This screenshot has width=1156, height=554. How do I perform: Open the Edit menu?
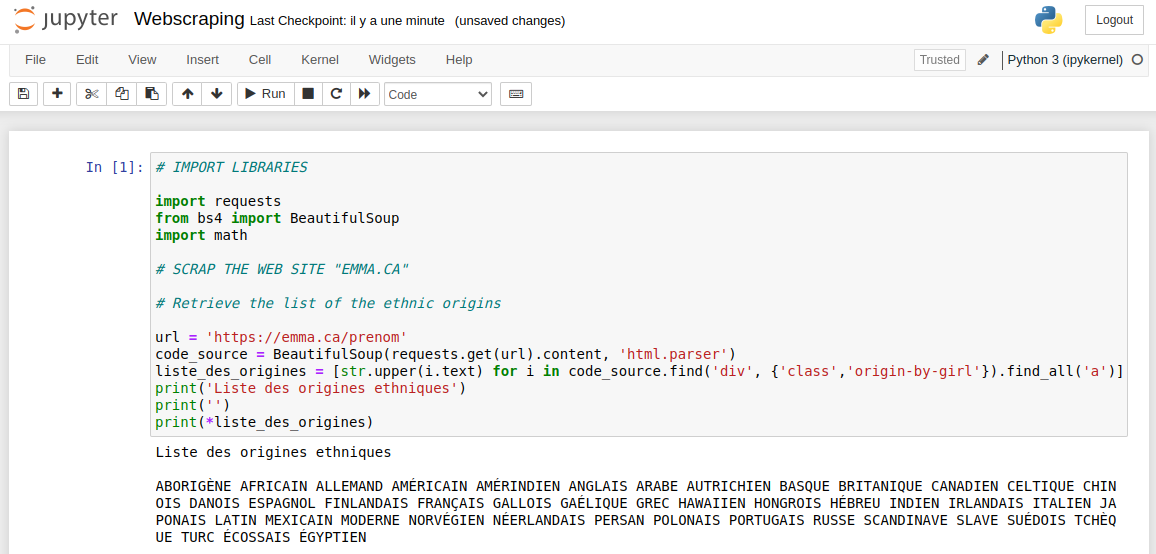pos(87,60)
